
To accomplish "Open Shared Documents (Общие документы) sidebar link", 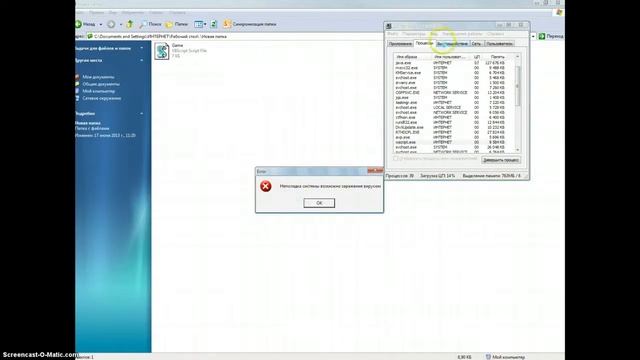I will pos(101,84).
